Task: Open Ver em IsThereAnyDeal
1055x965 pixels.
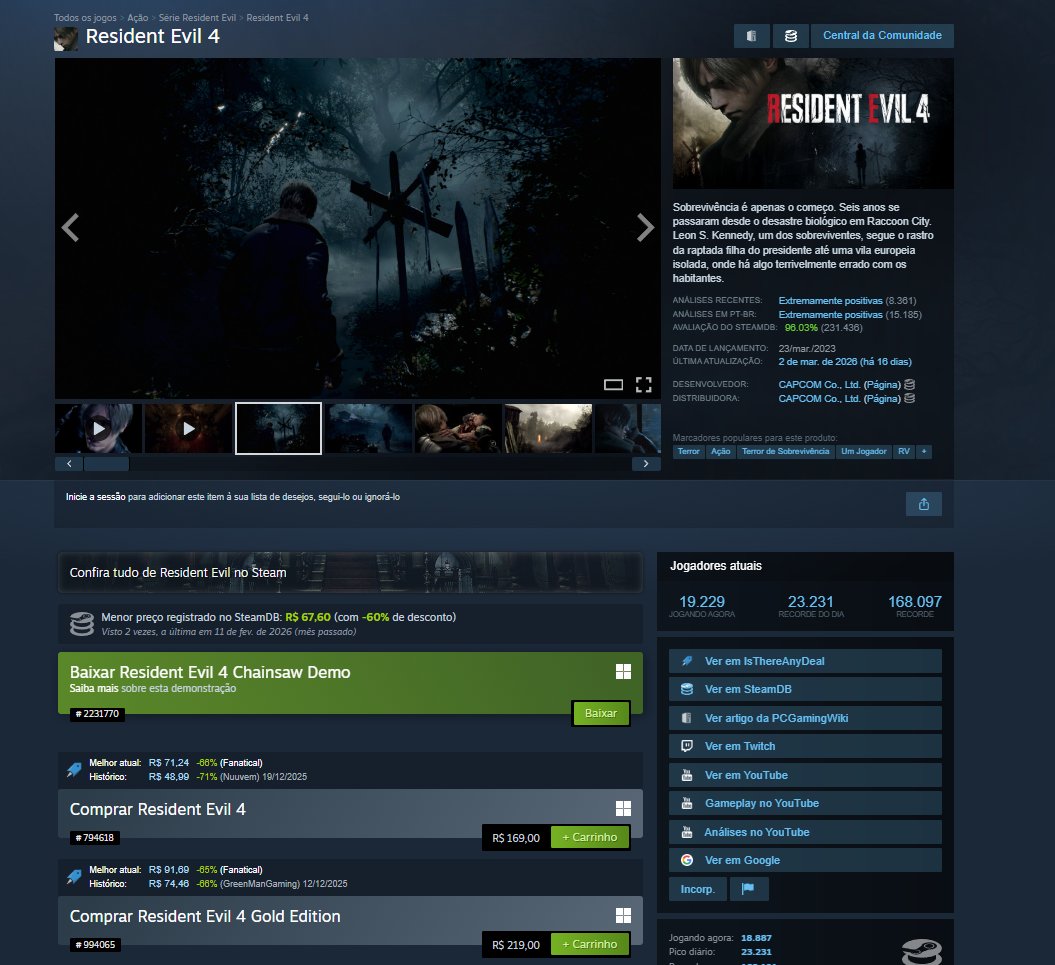Action: pos(805,662)
